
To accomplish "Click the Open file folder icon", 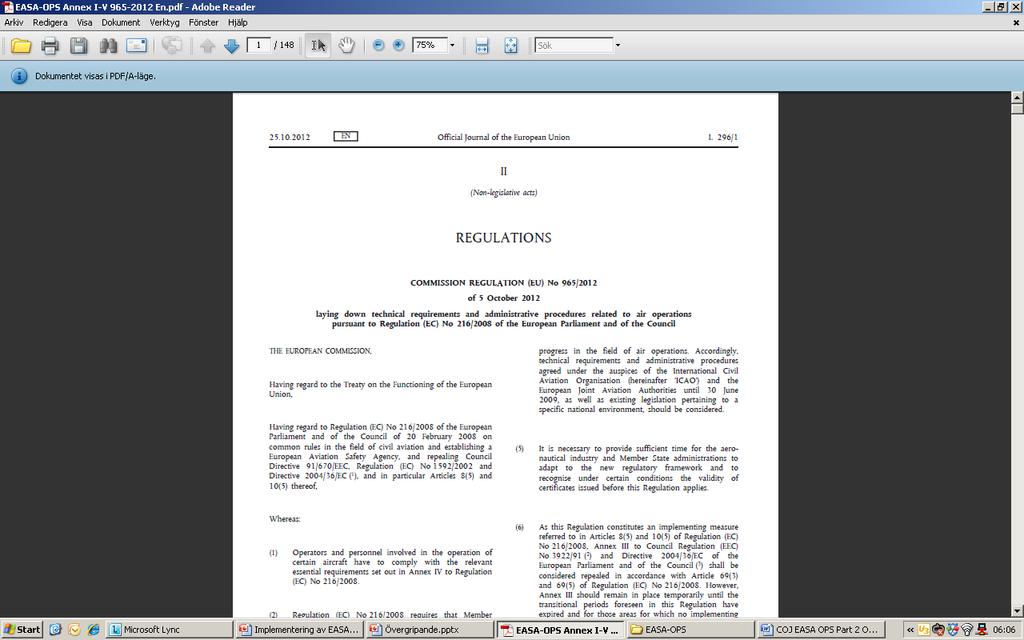I will [21, 46].
